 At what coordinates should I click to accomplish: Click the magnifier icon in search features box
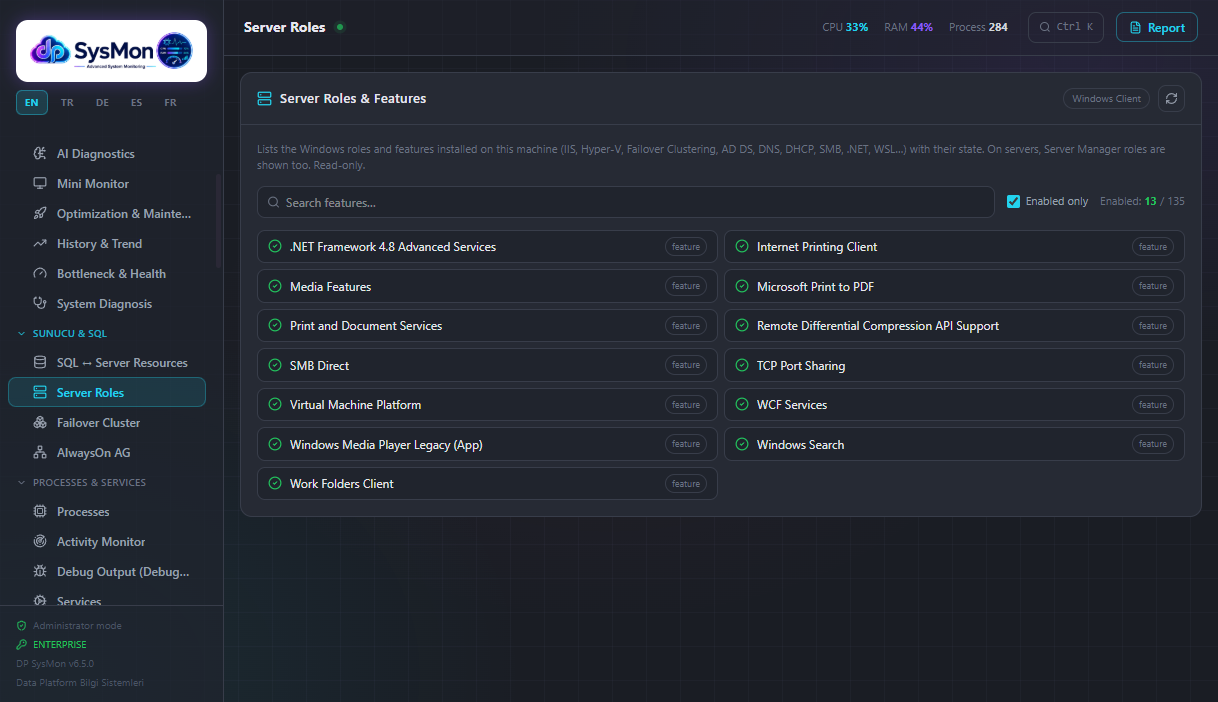(x=274, y=202)
